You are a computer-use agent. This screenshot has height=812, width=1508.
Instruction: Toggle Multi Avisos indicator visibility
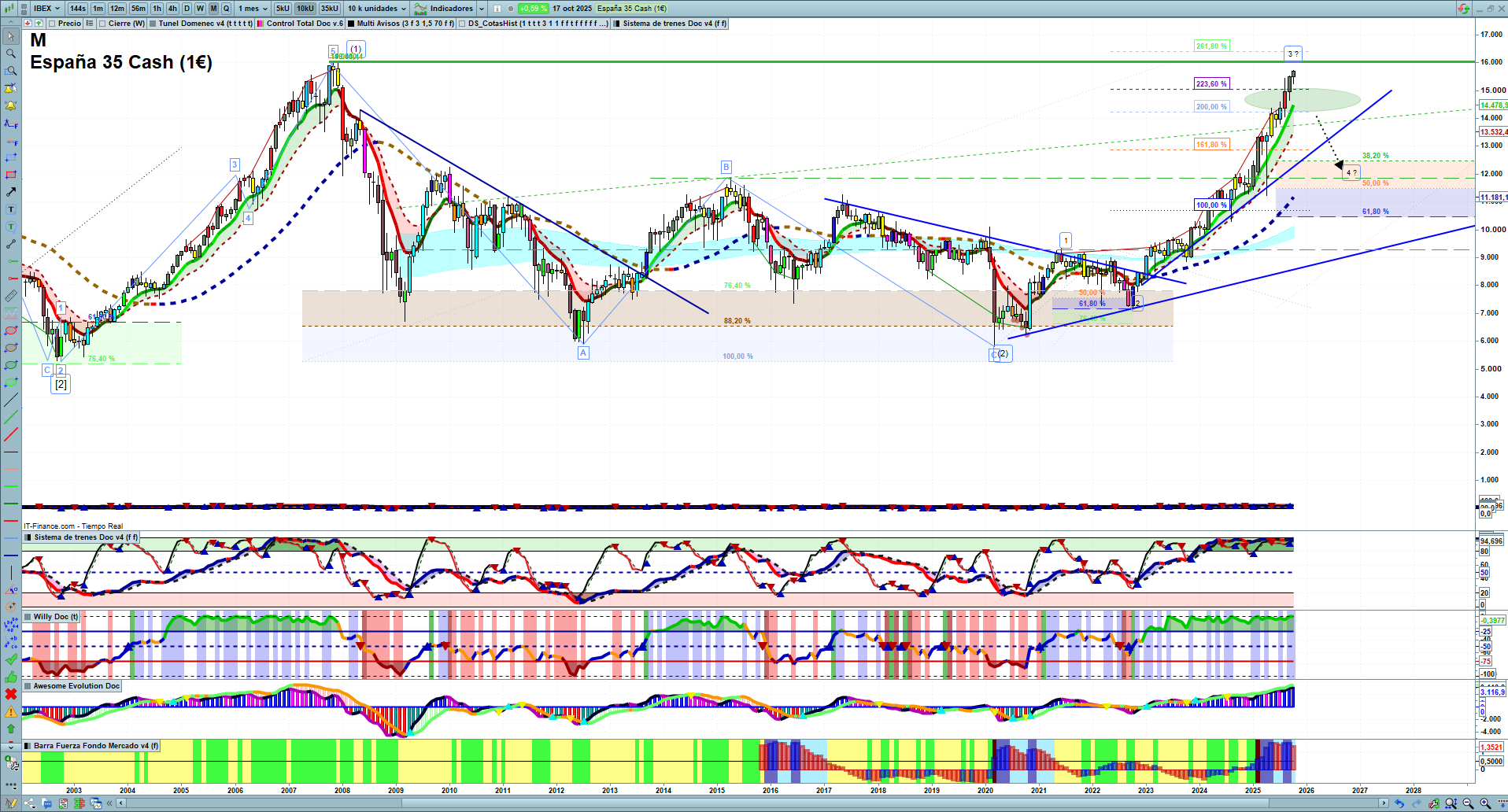click(351, 24)
